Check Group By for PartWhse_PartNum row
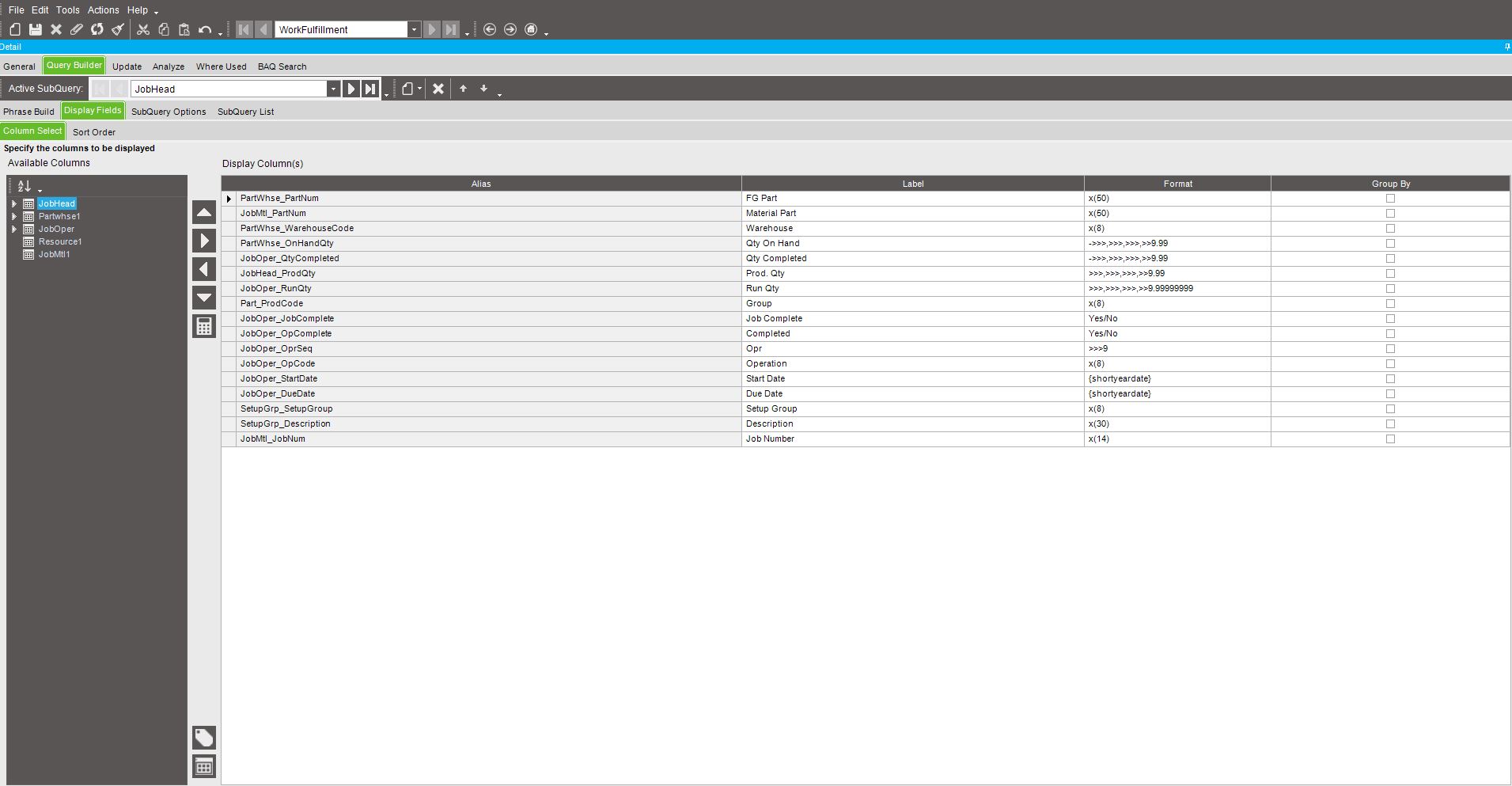The height and width of the screenshot is (786, 1512). [1390, 199]
